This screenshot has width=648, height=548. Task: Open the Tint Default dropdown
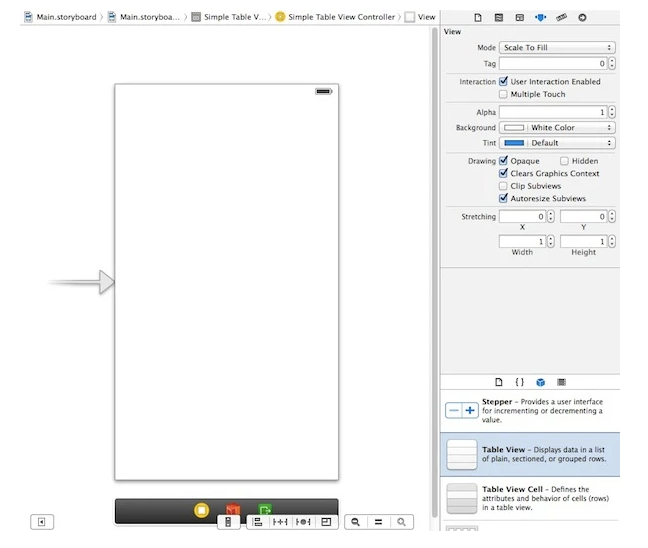[557, 143]
